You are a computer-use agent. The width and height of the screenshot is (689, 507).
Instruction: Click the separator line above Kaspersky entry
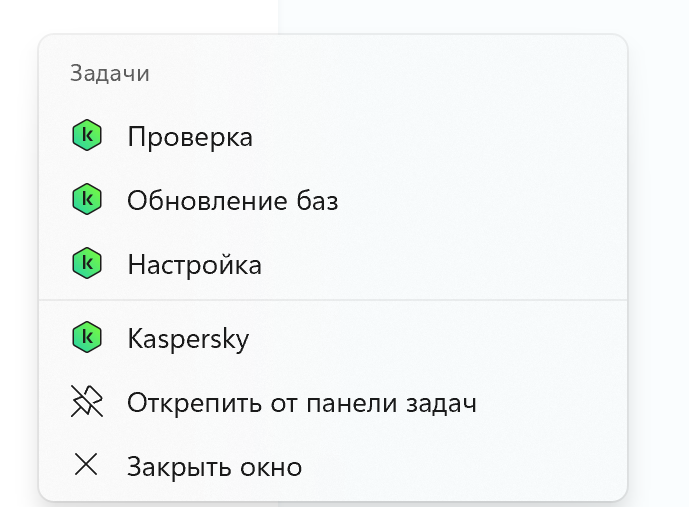coord(333,300)
